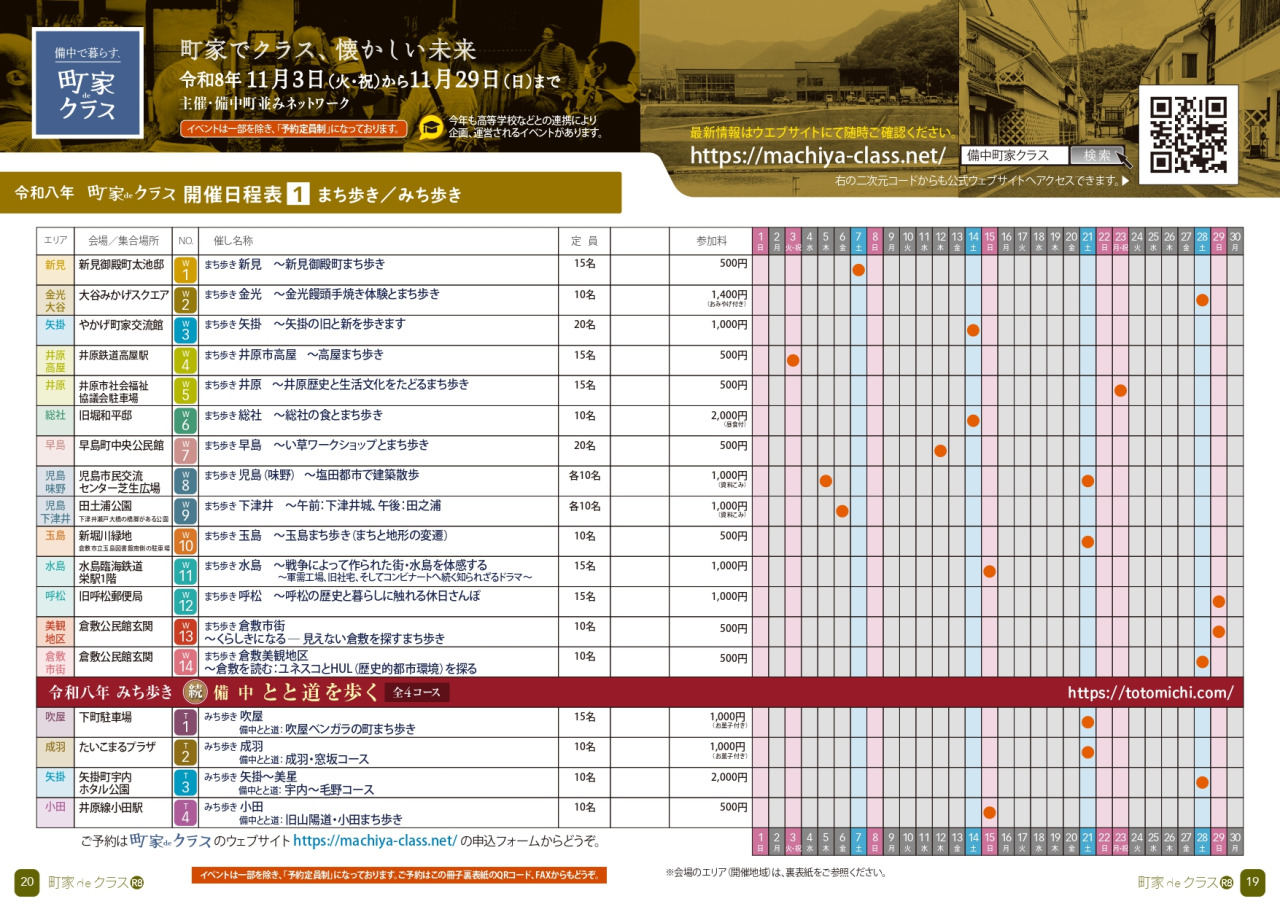1280x904 pixels.
Task: Select the W4 badge for 井原市高屋 walk
Action: tap(185, 360)
